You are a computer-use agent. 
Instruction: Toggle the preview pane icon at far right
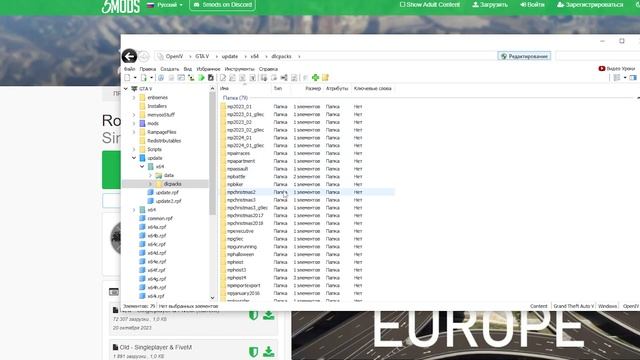[x=633, y=78]
